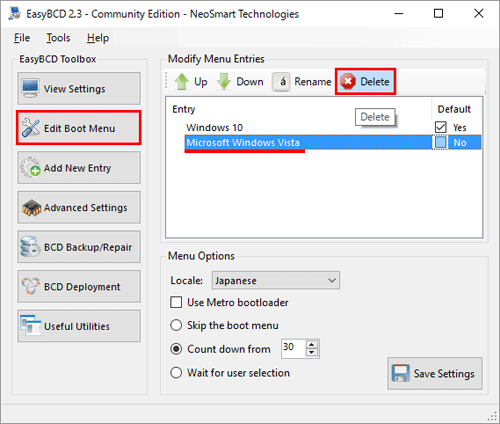Select Skip the boot menu option
This screenshot has height=424, width=500.
click(x=176, y=325)
